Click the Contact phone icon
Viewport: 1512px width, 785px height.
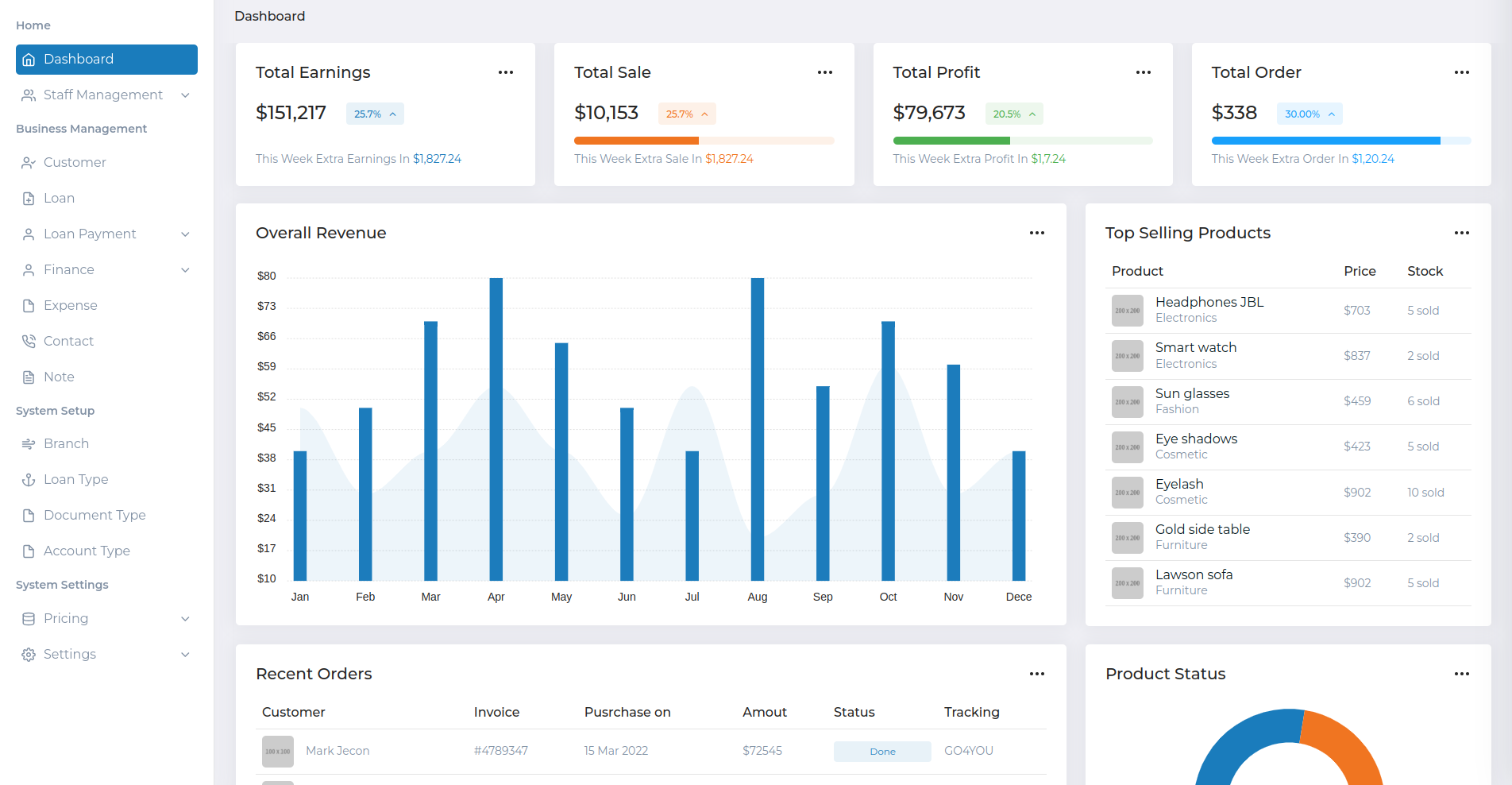(29, 342)
